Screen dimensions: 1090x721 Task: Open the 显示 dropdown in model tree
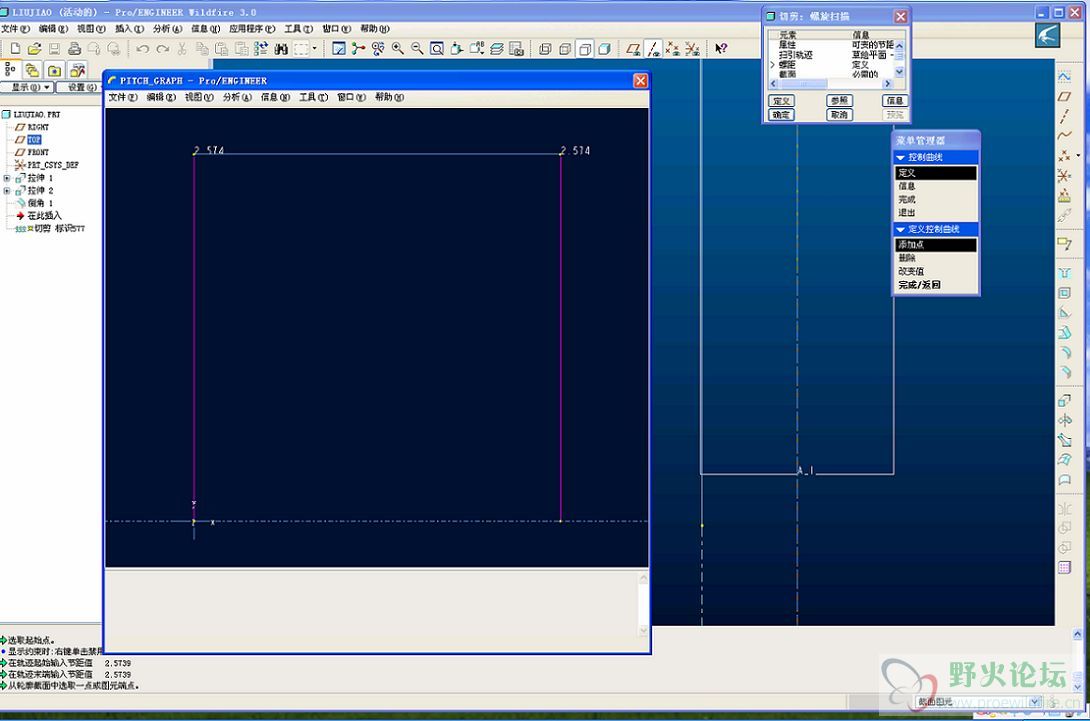click(28, 88)
